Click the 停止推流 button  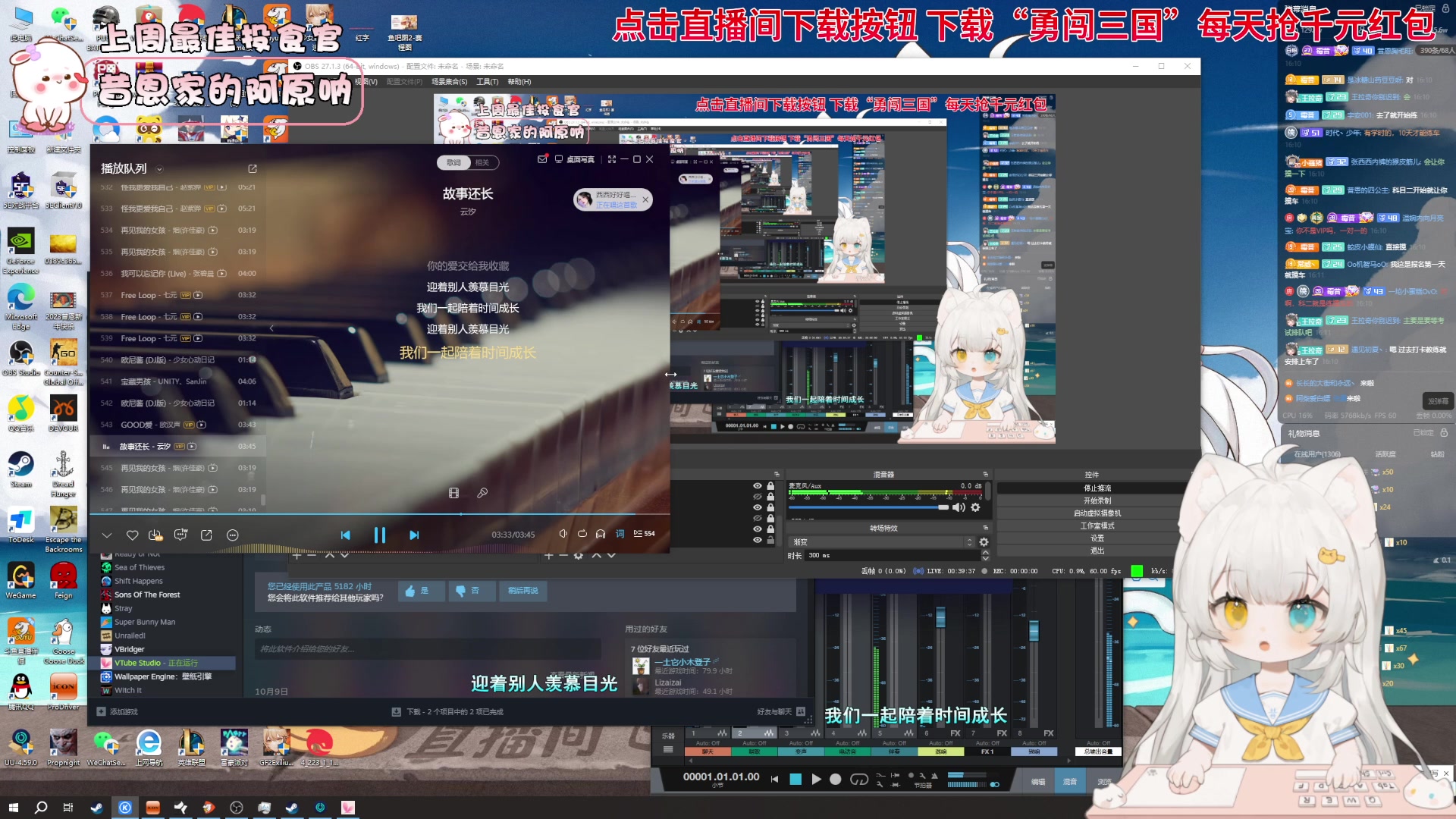(1097, 488)
